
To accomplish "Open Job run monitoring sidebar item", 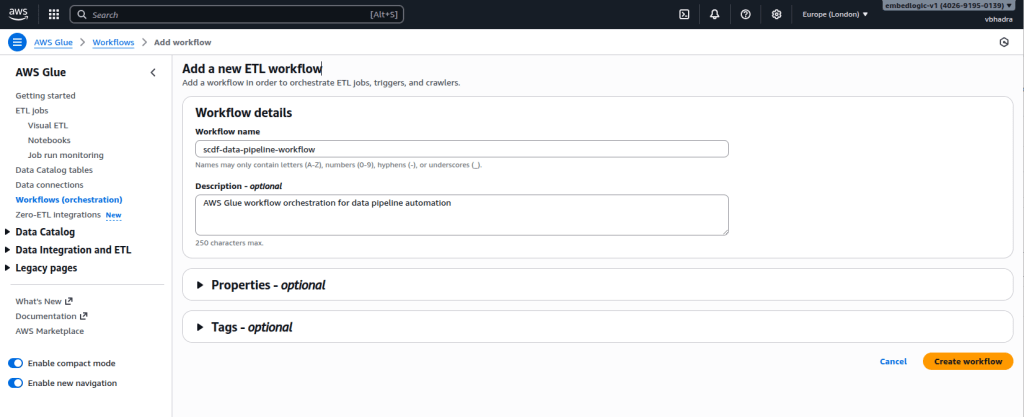I will point(65,155).
